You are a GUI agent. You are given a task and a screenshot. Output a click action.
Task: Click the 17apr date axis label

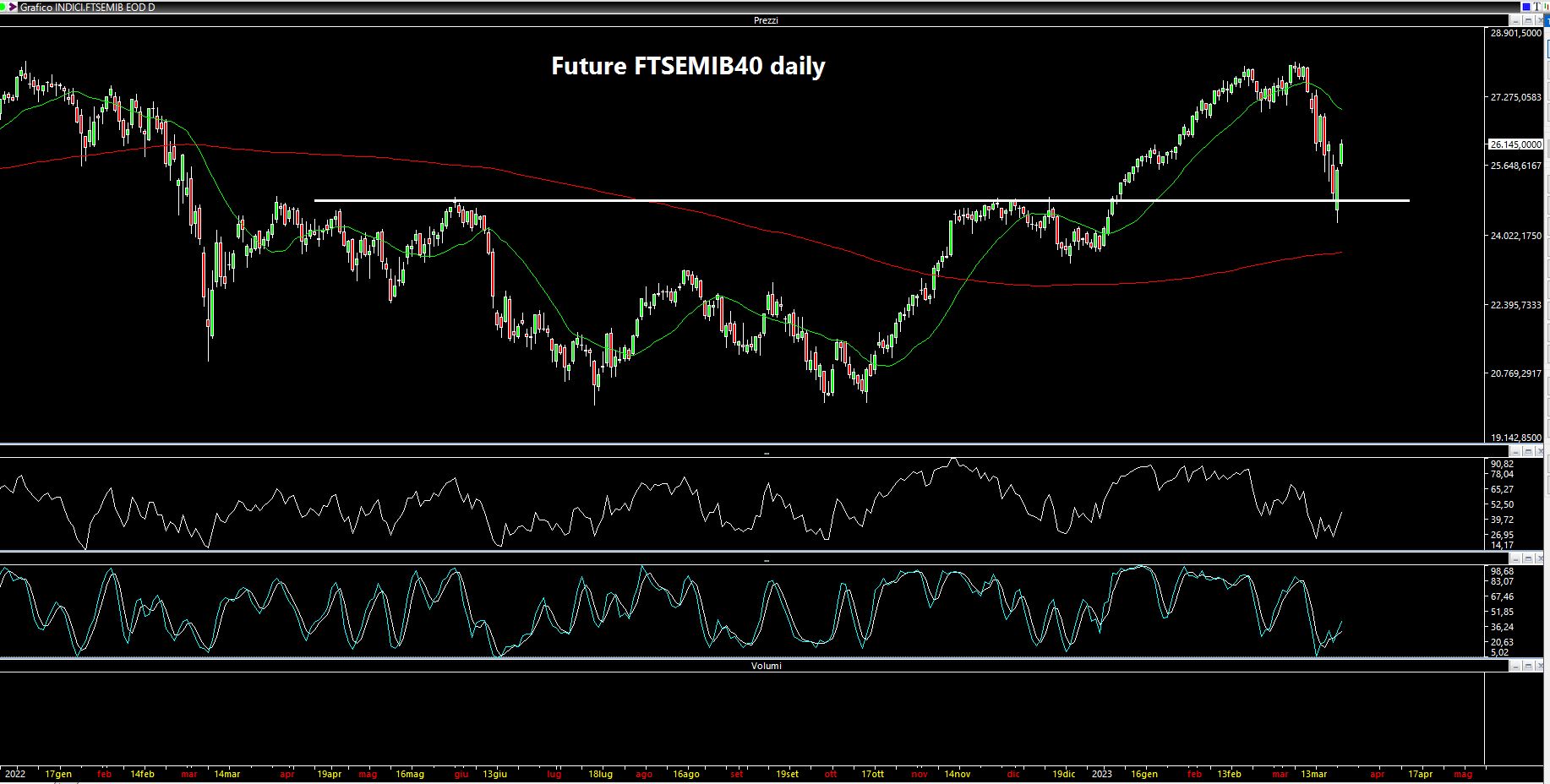tap(1420, 774)
